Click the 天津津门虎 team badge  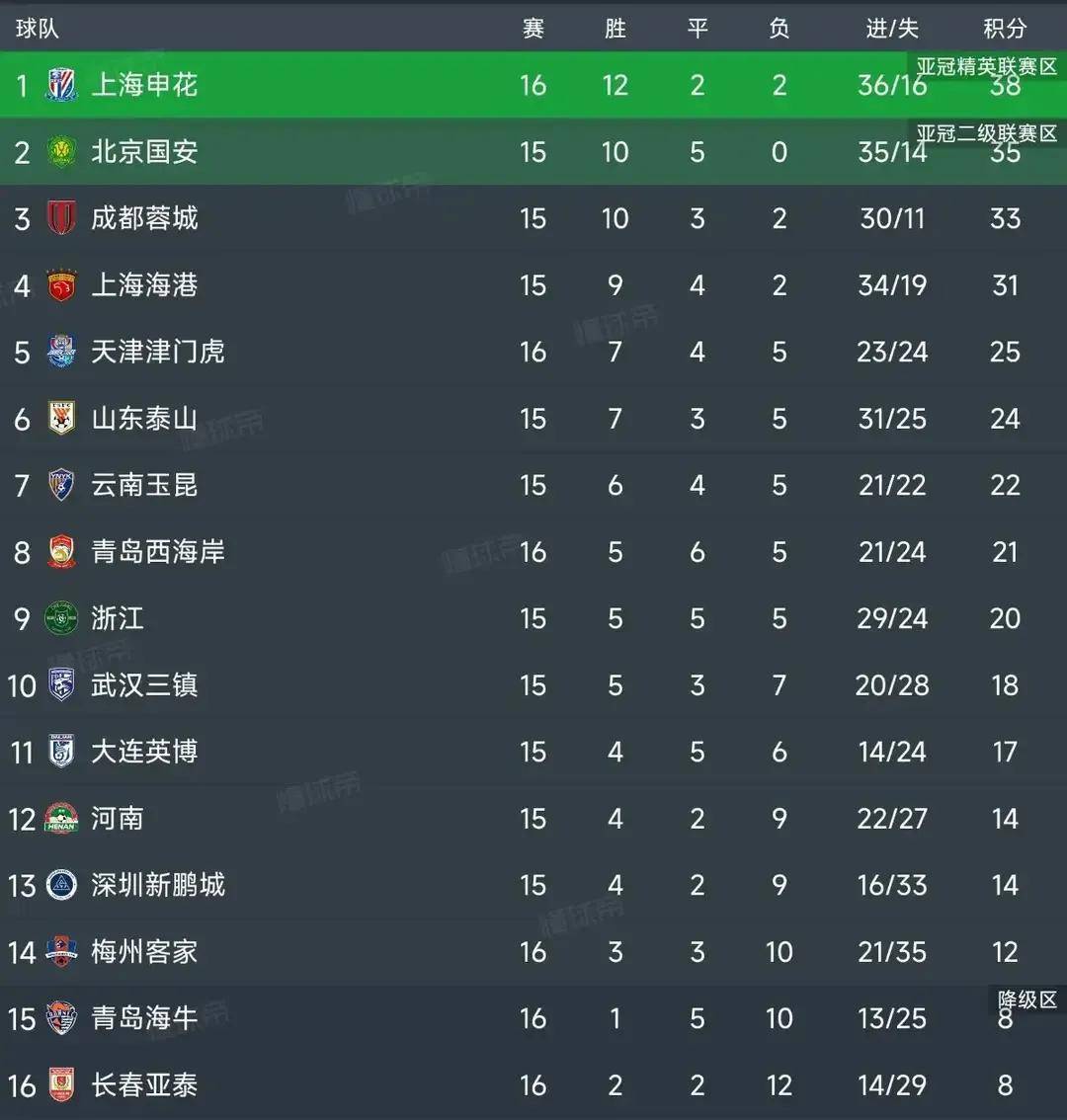pos(61,352)
